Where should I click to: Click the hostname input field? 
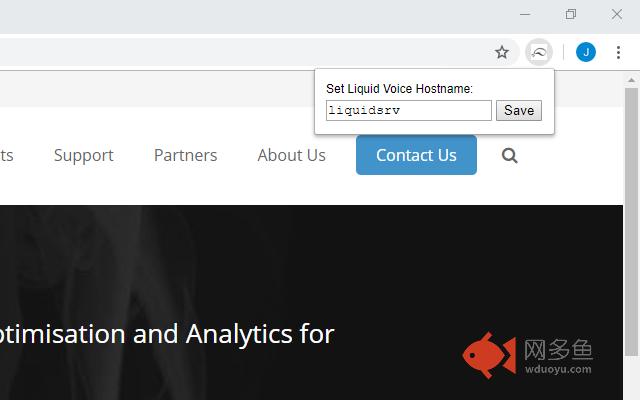point(409,110)
